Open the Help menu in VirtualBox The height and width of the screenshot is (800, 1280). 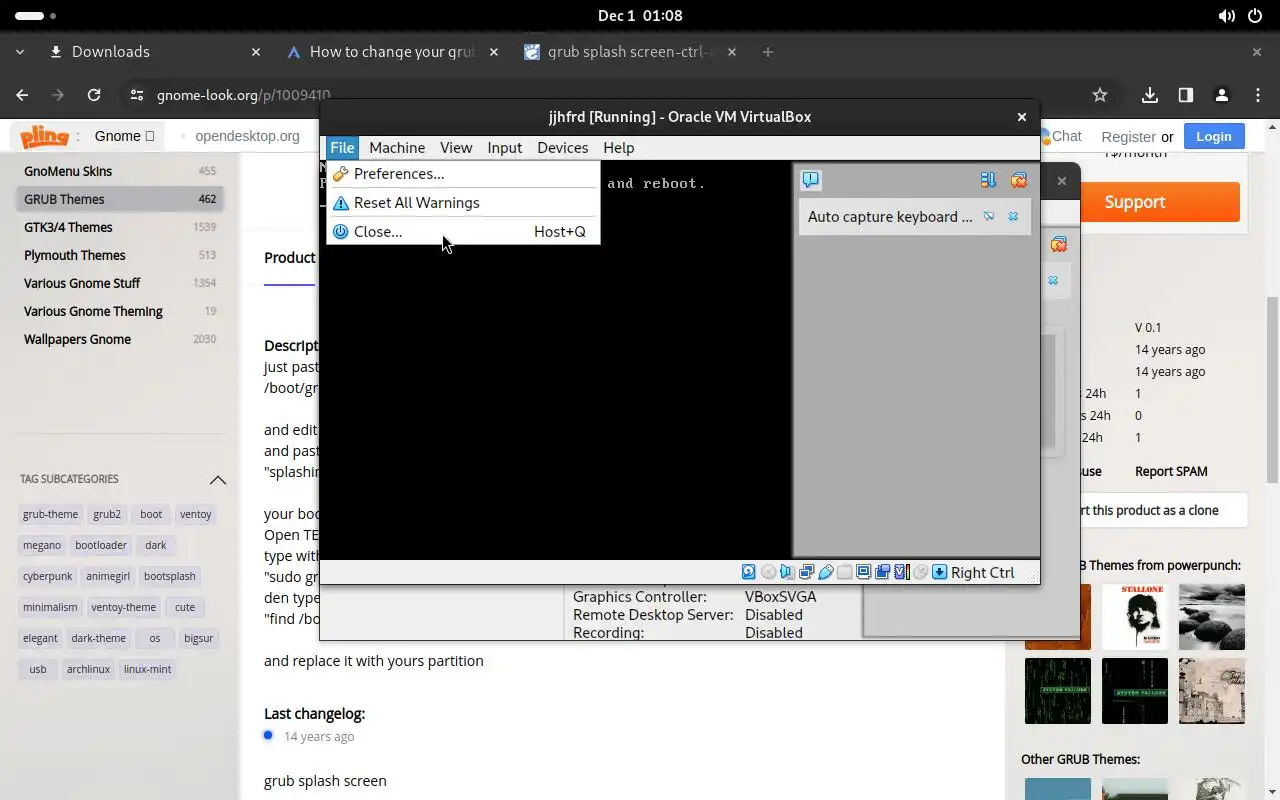(619, 147)
